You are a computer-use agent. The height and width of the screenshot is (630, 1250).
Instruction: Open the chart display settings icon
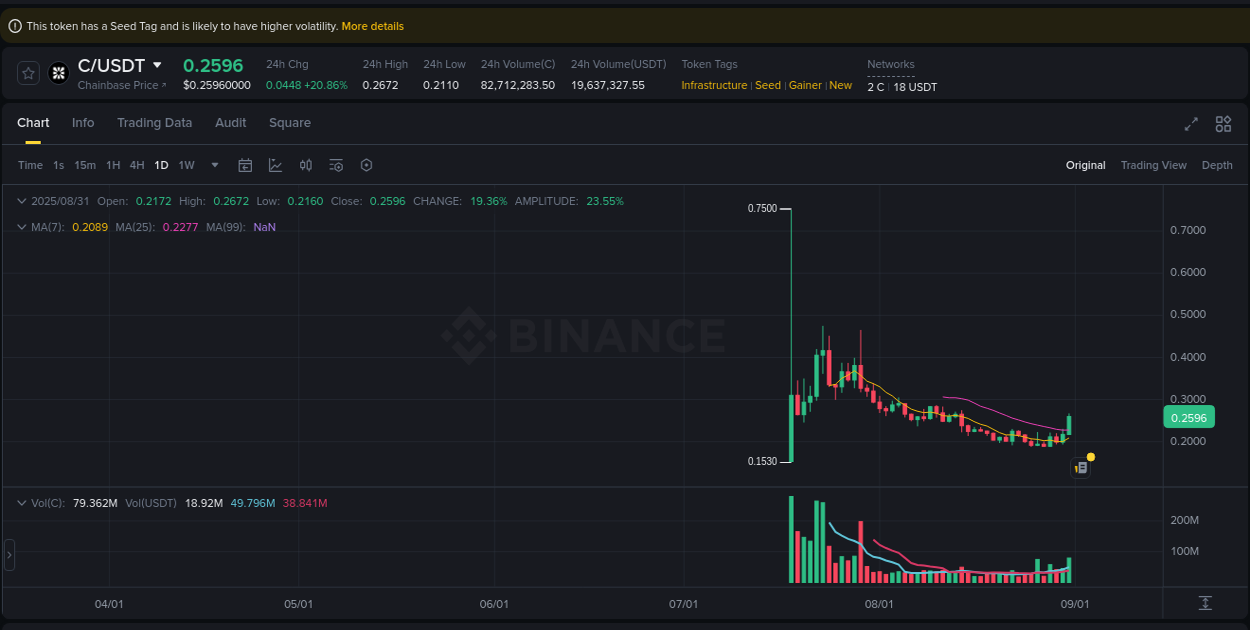[x=336, y=165]
